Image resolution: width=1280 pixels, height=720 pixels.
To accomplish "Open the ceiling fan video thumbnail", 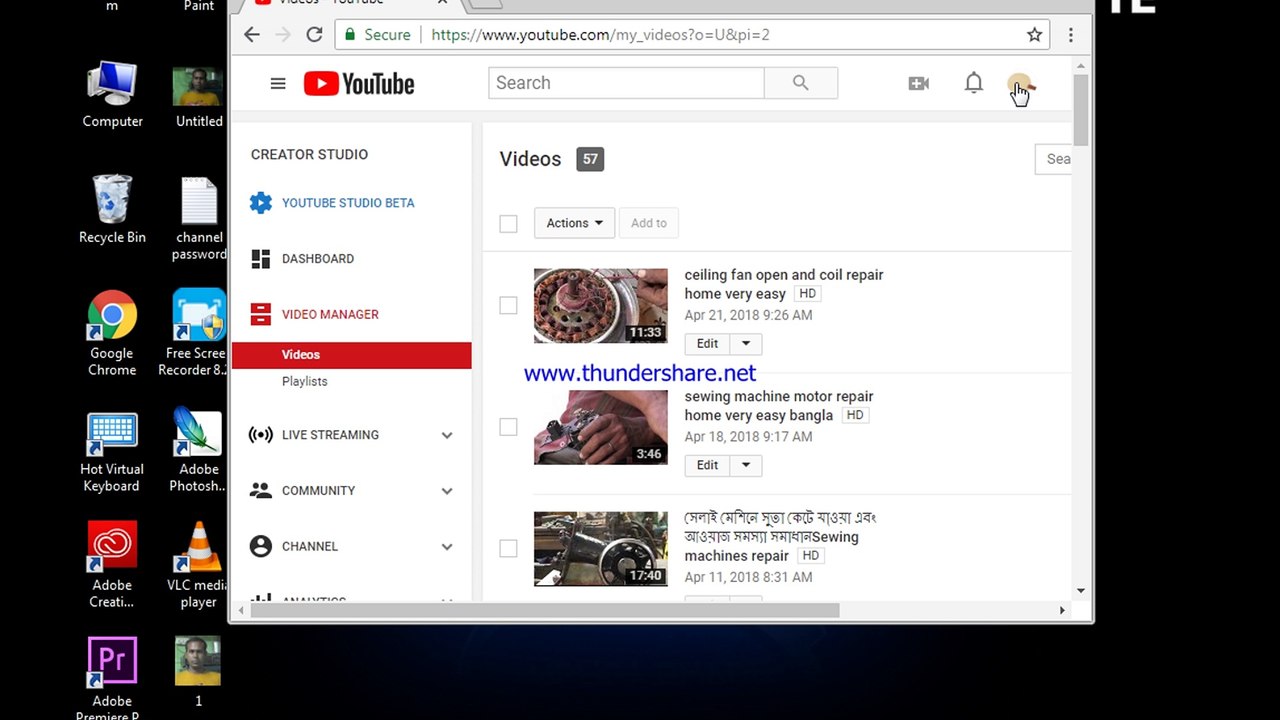I will [601, 306].
